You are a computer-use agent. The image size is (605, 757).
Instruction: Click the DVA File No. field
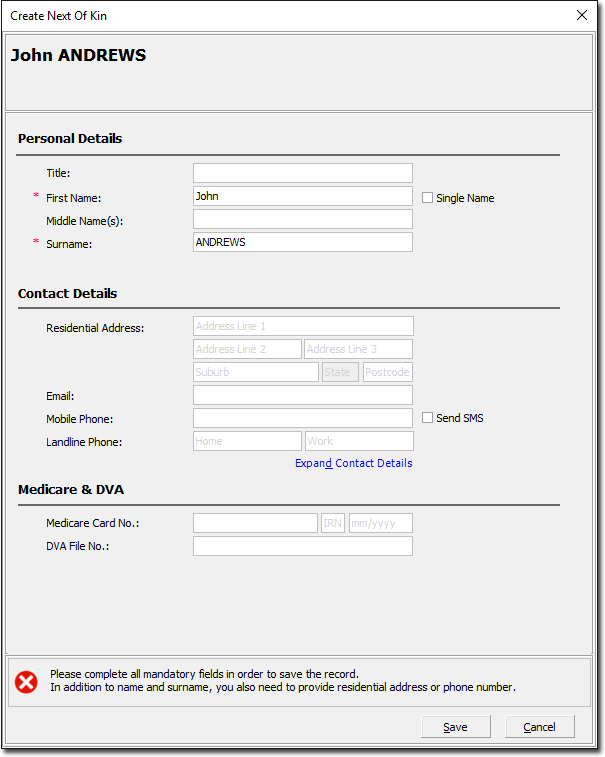point(302,546)
